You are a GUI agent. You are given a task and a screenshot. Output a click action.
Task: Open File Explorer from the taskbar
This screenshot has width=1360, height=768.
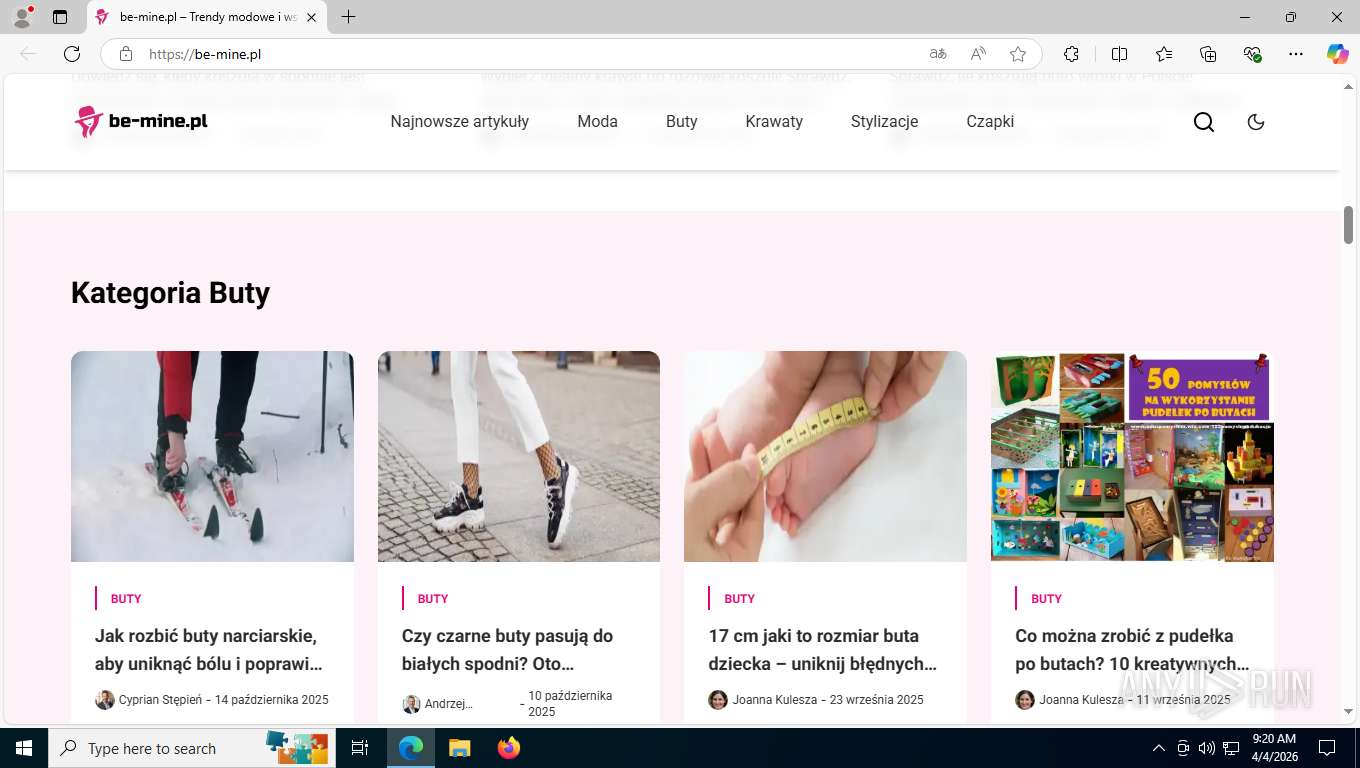click(459, 748)
